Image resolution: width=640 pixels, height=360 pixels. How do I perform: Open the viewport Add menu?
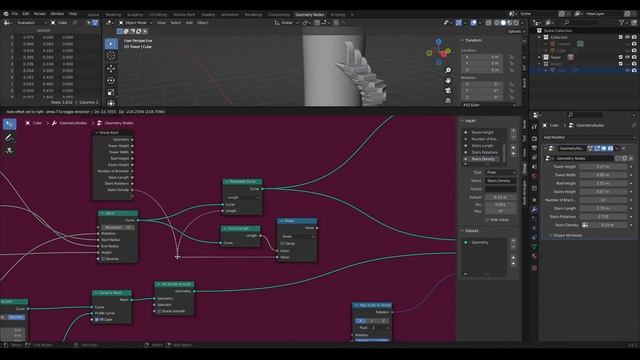189,23
